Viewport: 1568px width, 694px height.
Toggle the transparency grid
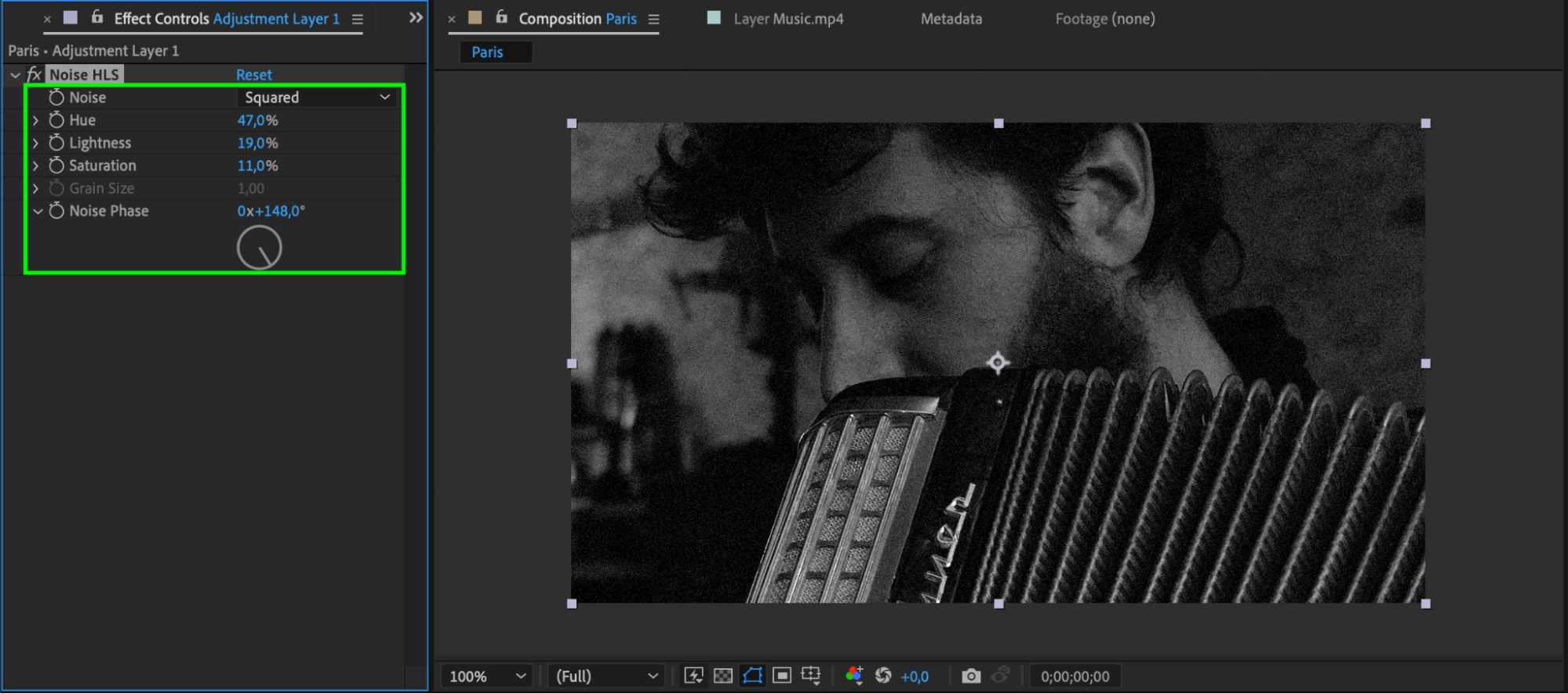(723, 676)
